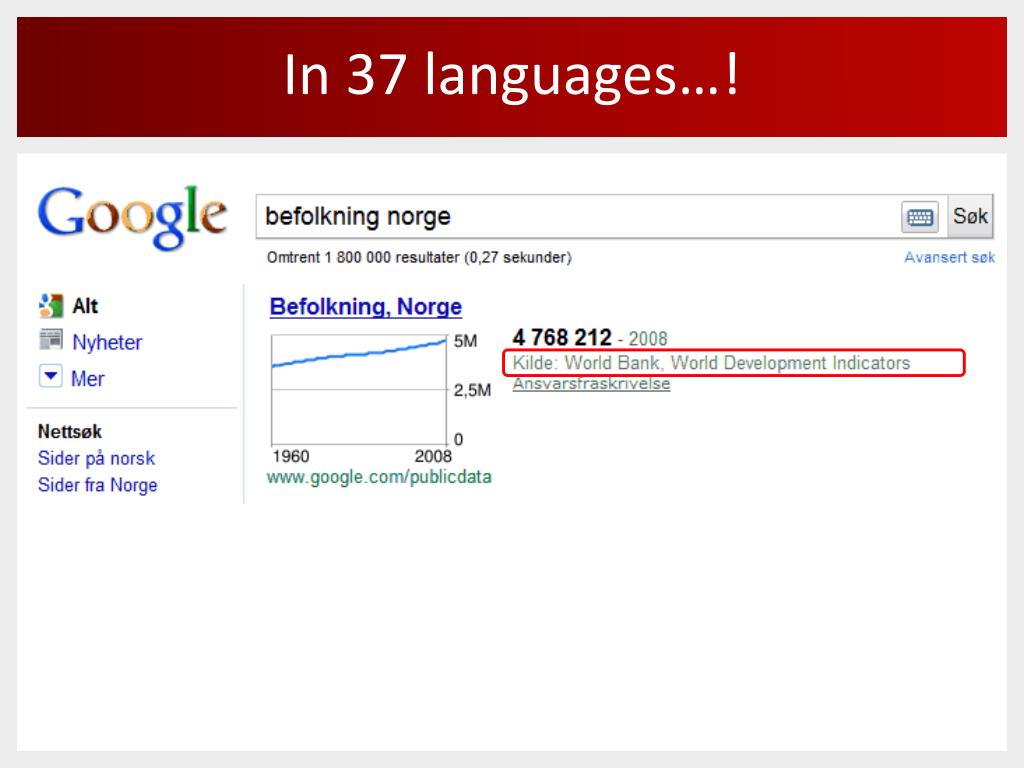The width and height of the screenshot is (1024, 768).
Task: Click the Kilde: World Bank source text
Action: [711, 362]
